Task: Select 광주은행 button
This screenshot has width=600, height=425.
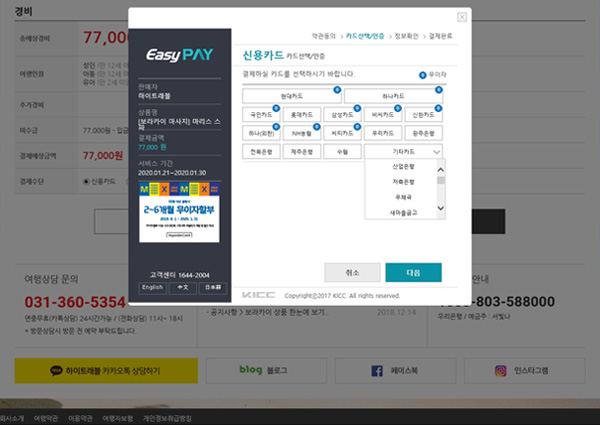Action: (424, 133)
